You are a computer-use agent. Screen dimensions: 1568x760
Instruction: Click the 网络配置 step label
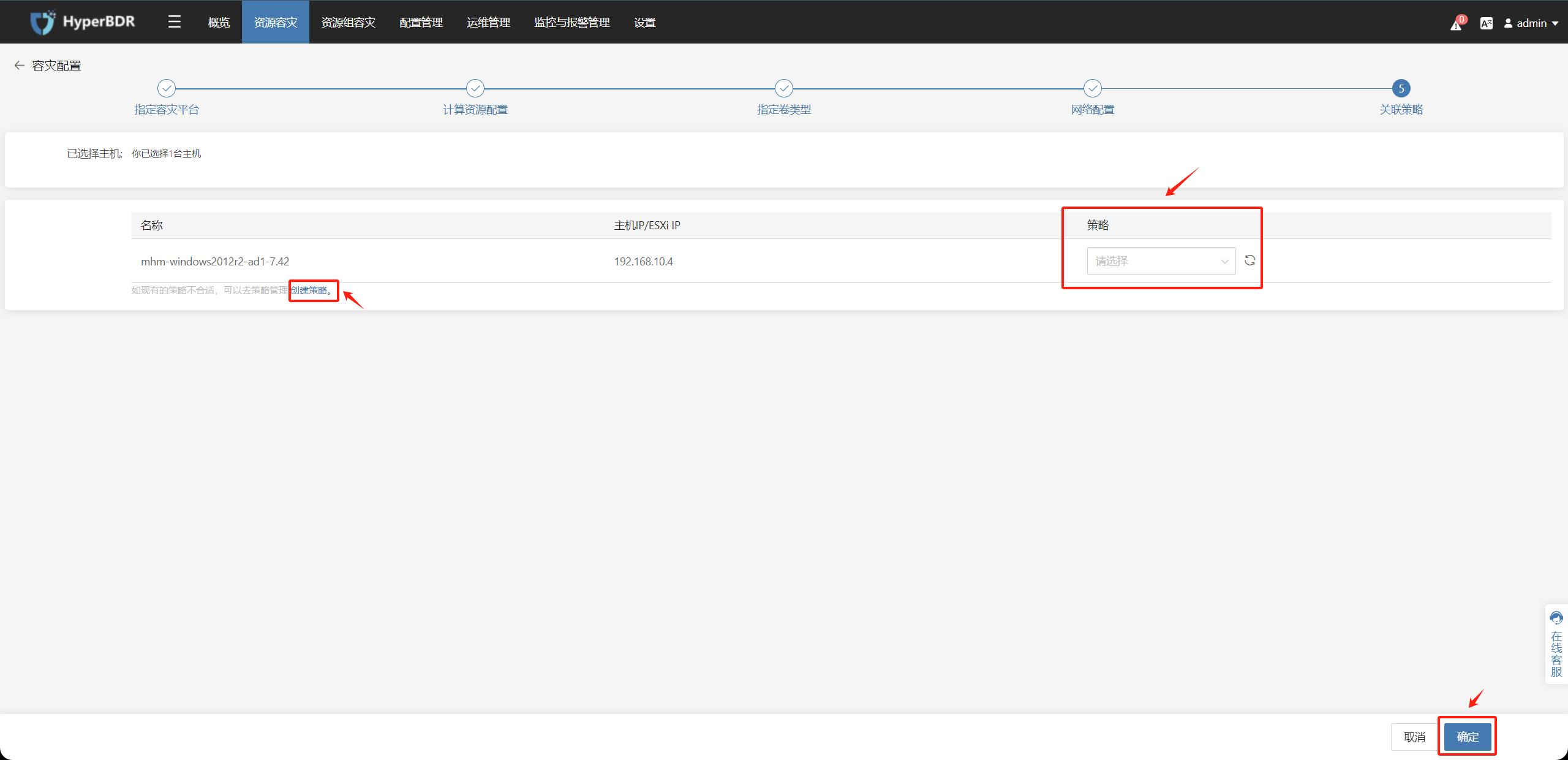click(x=1093, y=110)
